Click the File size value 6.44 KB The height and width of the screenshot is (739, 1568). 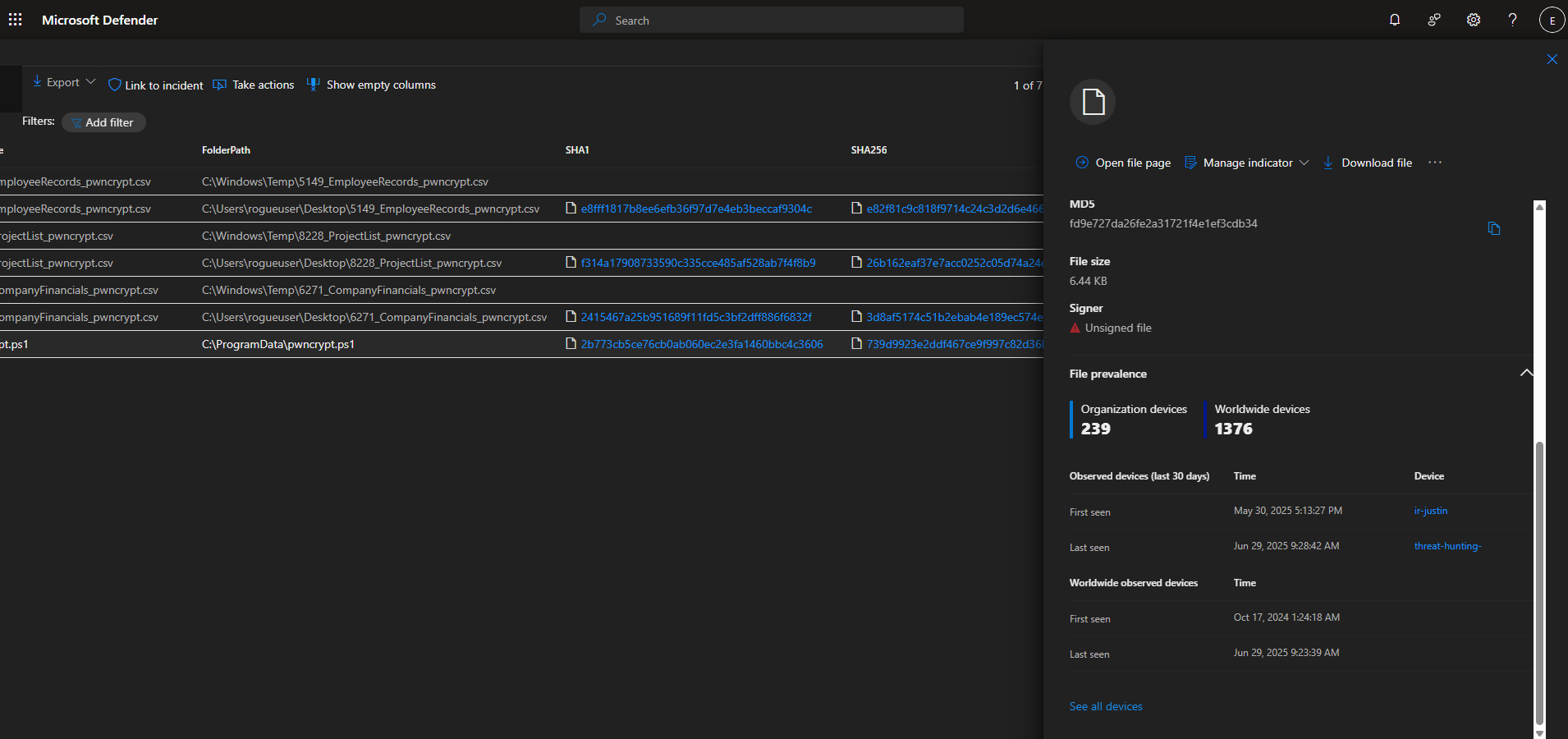1088,281
